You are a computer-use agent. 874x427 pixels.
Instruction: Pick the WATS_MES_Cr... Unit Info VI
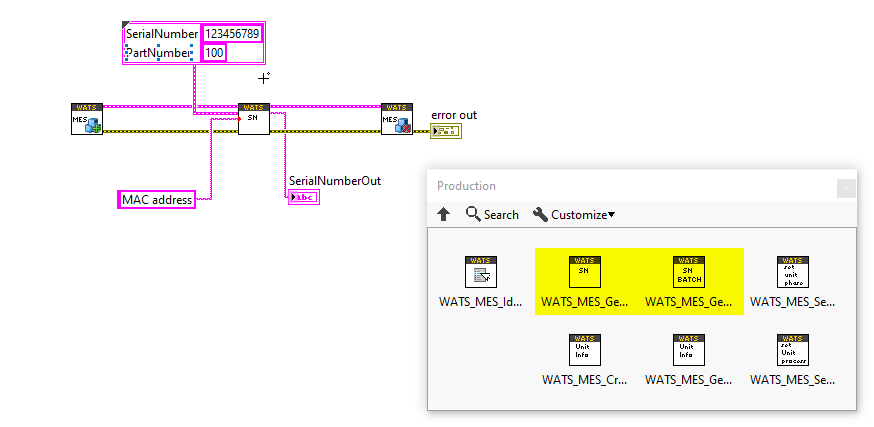(x=585, y=350)
